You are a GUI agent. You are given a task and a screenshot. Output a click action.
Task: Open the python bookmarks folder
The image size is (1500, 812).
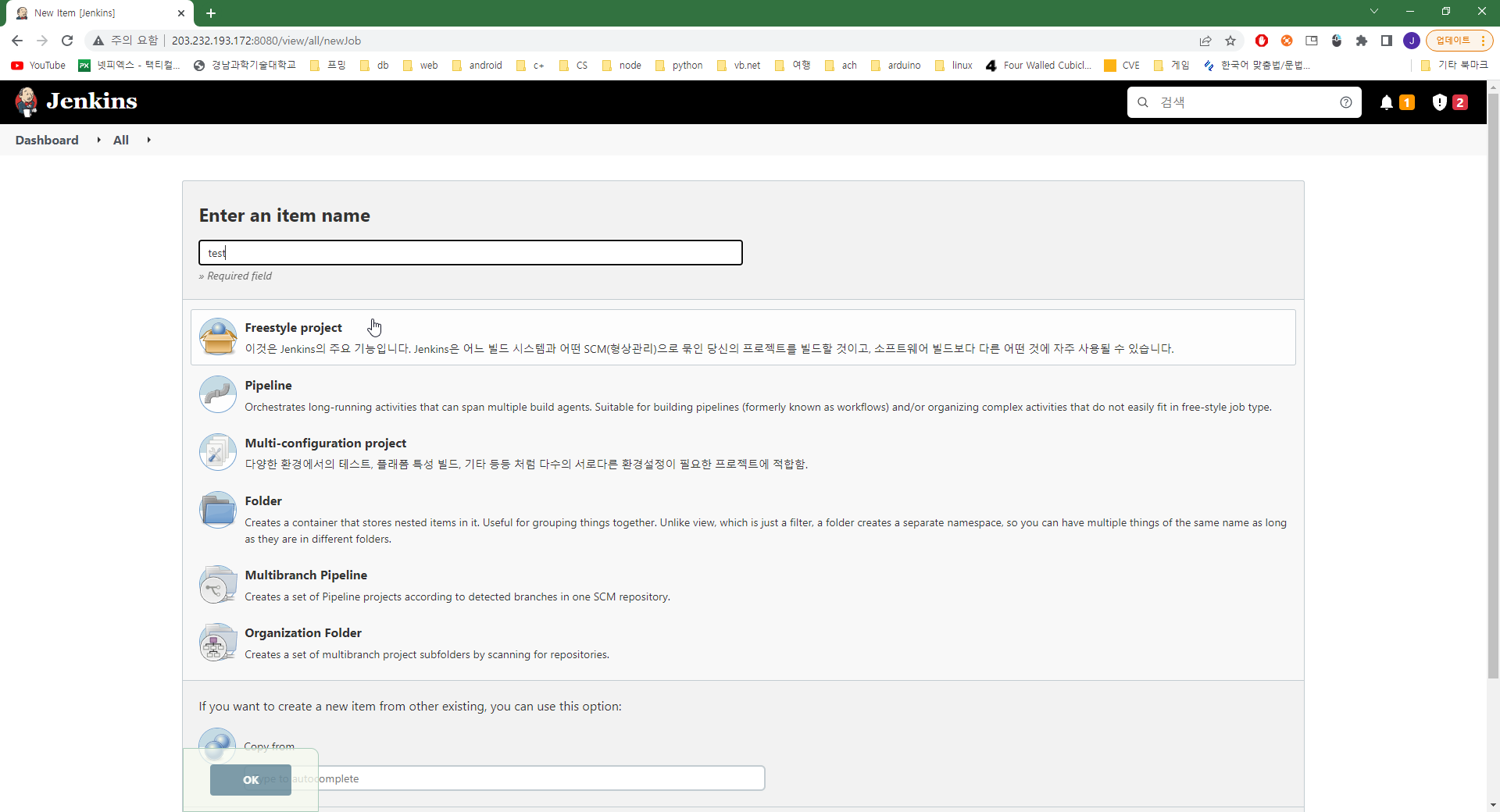pos(679,66)
